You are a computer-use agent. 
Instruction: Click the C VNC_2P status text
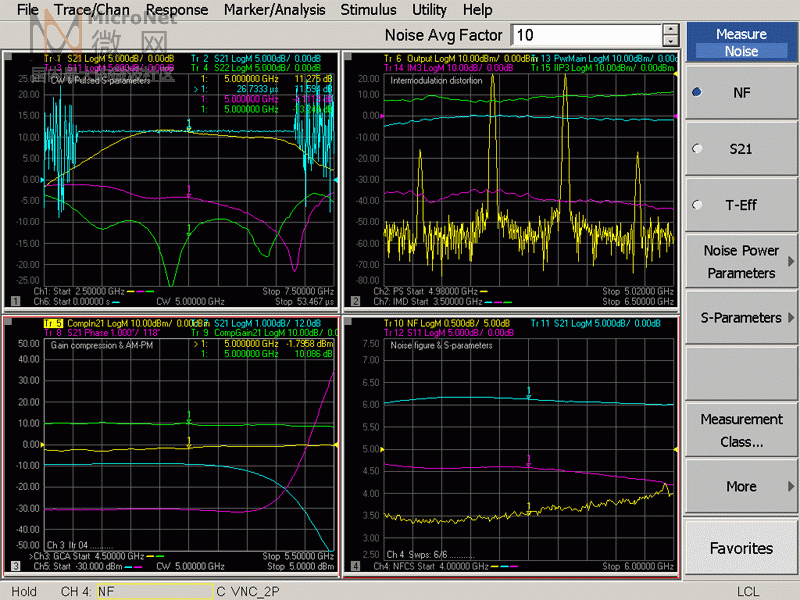248,591
